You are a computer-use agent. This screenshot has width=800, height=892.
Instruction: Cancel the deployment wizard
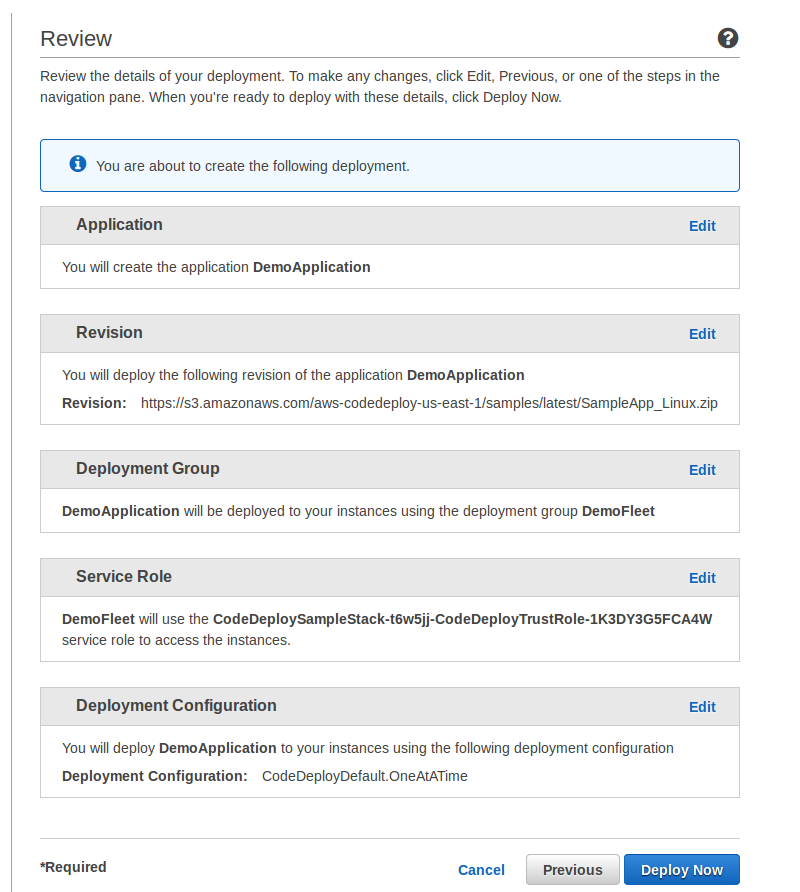pos(481,870)
